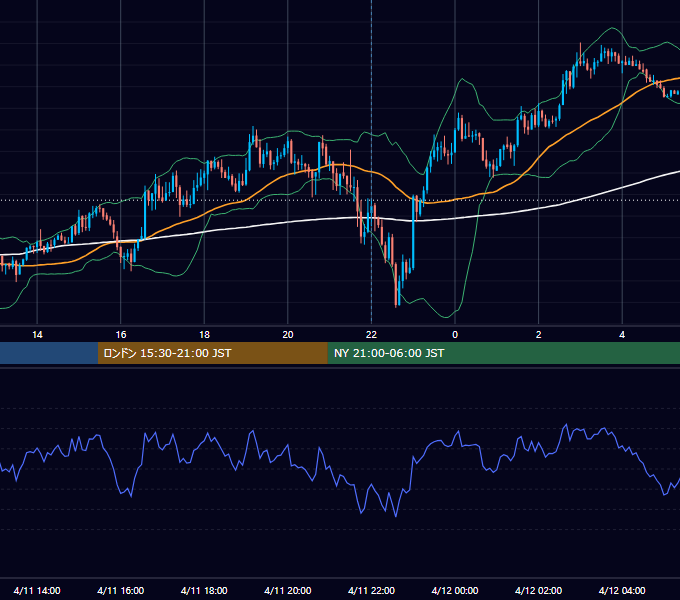Viewport: 680px width, 600px height.
Task: Click the 4/12 00:00 date label
Action: [x=455, y=590]
